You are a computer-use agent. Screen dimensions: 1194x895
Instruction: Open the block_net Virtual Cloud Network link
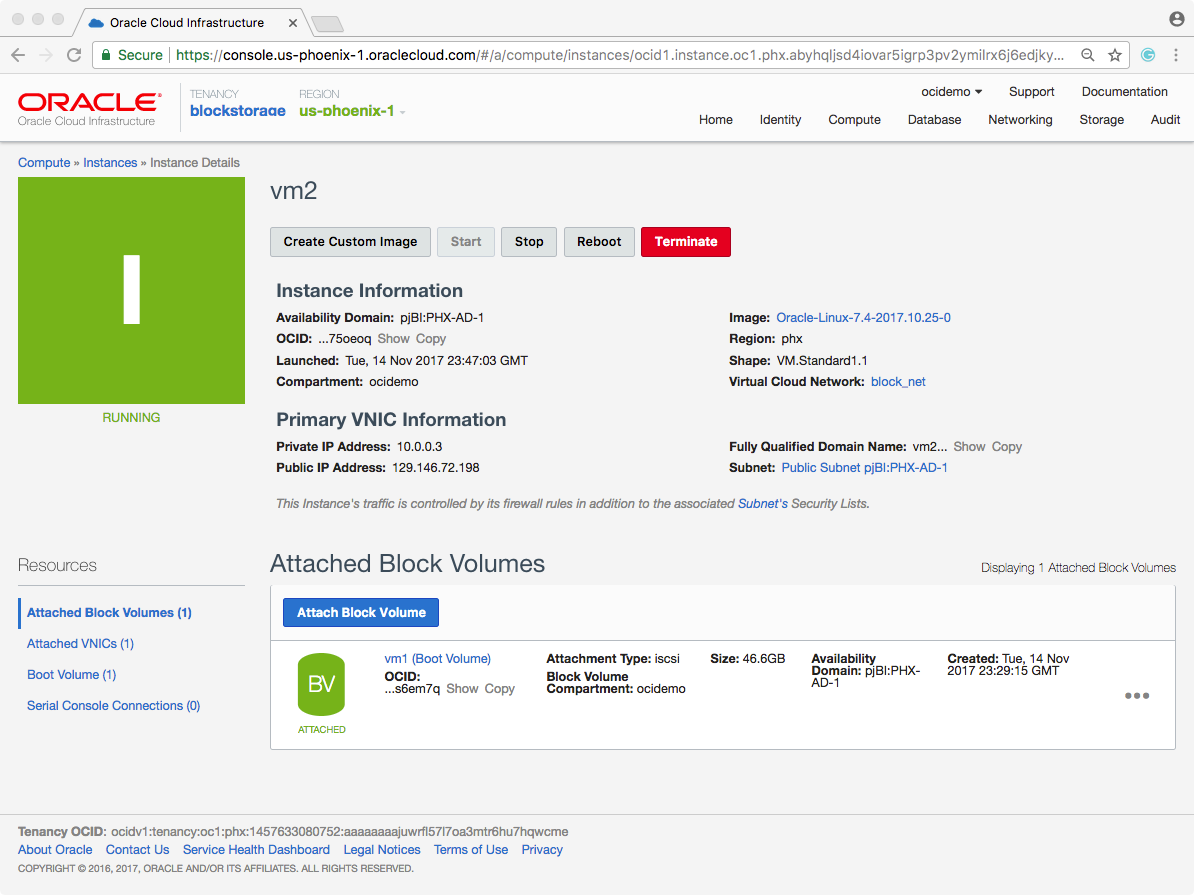point(898,382)
